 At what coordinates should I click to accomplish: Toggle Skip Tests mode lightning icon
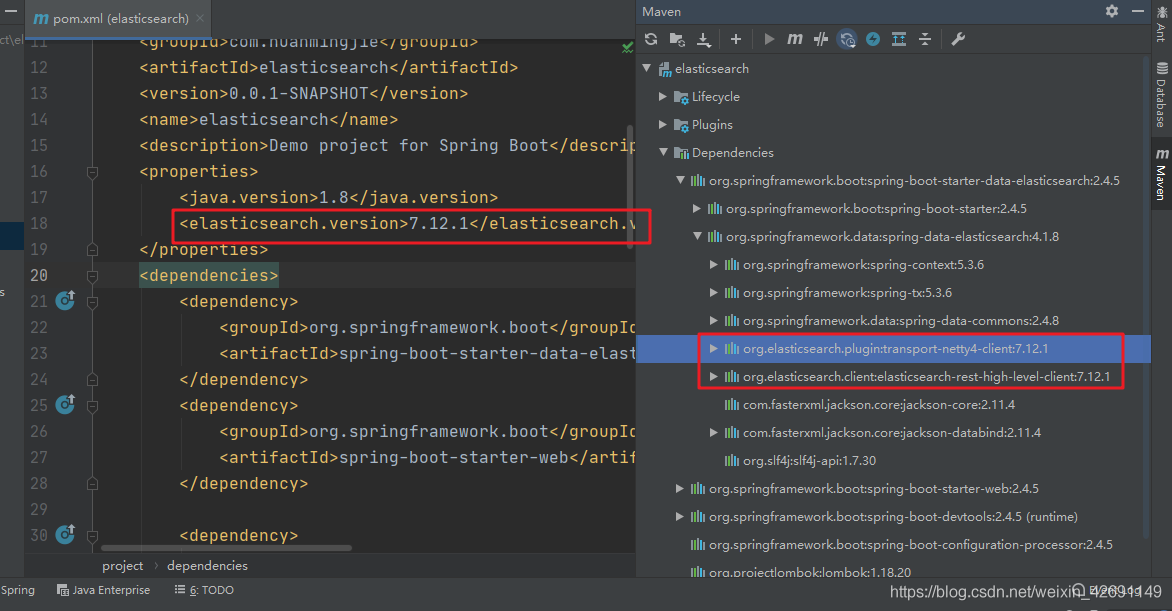pos(873,39)
